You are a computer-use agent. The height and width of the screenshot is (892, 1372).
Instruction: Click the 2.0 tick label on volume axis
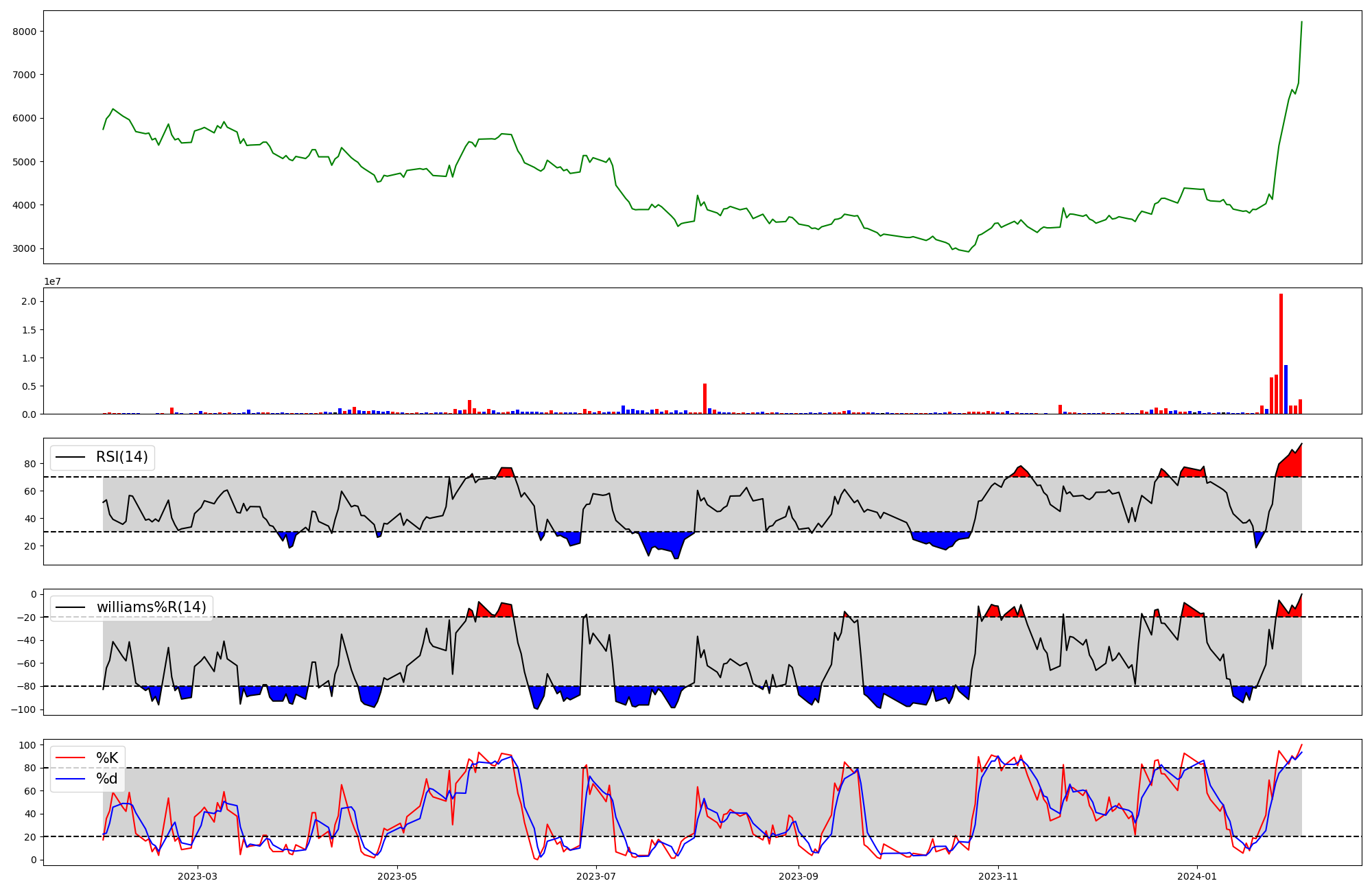(28, 301)
